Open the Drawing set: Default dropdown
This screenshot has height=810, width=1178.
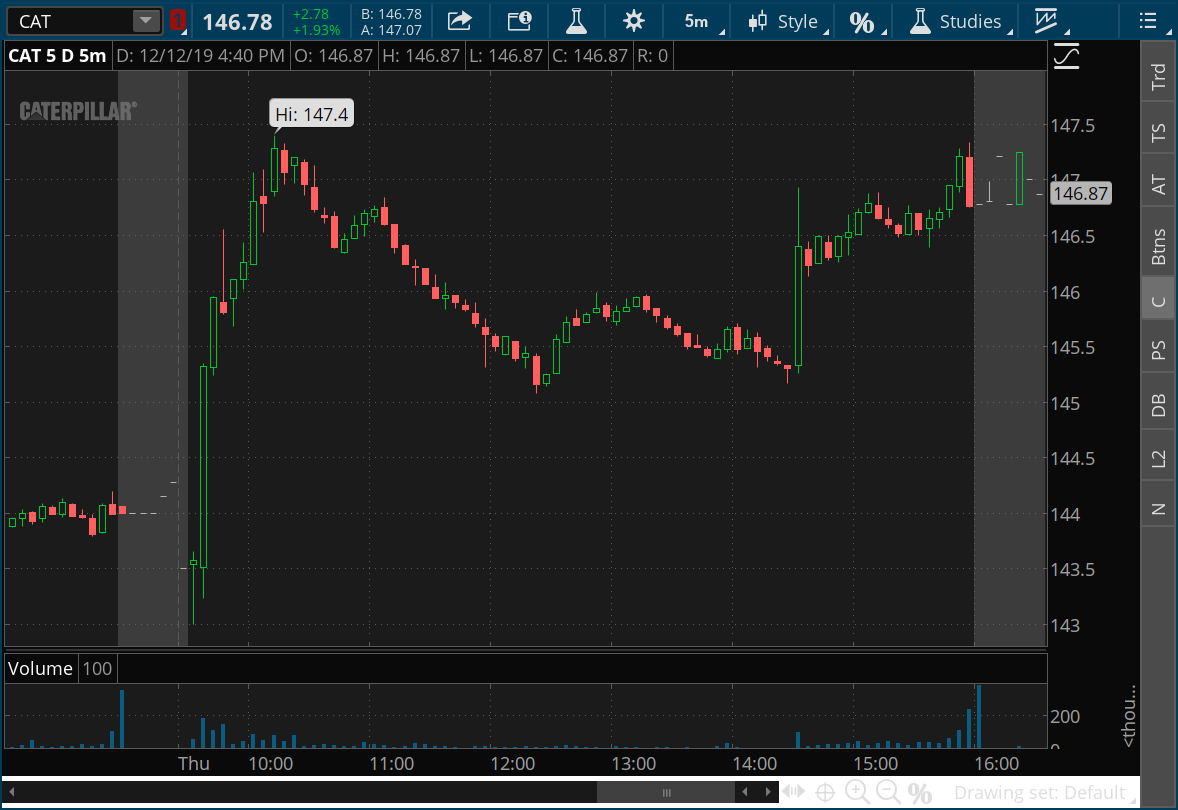pyautogui.click(x=1040, y=793)
